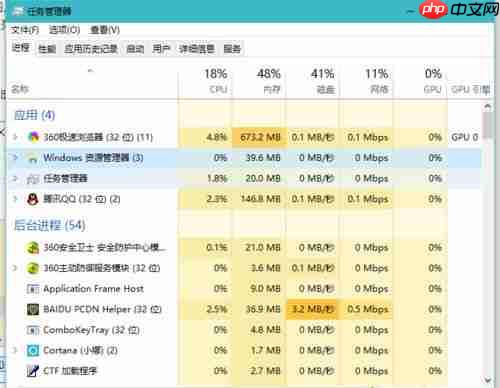Open the 选项(O) menu
This screenshot has height=388, width=500.
[x=64, y=30]
